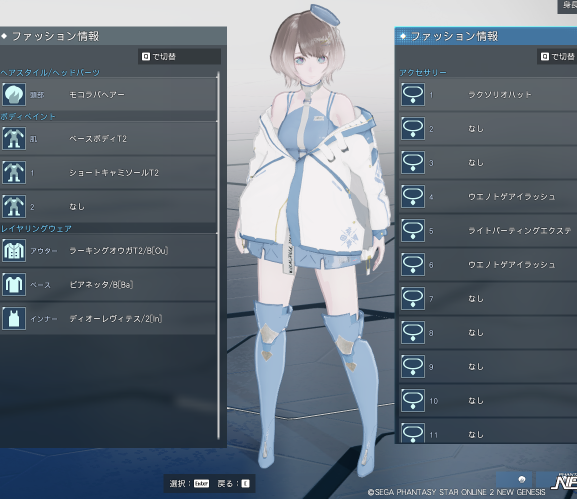
Task: Select the ラーキングオウガT2/B[Ou] outer wear text
Action: [118, 251]
